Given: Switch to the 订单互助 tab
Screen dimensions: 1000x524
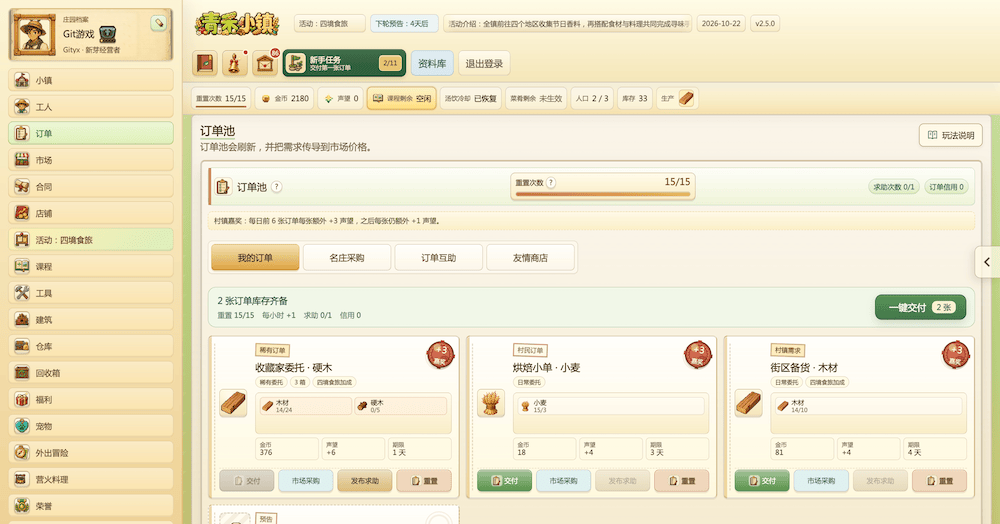Looking at the screenshot, I should 439,258.
